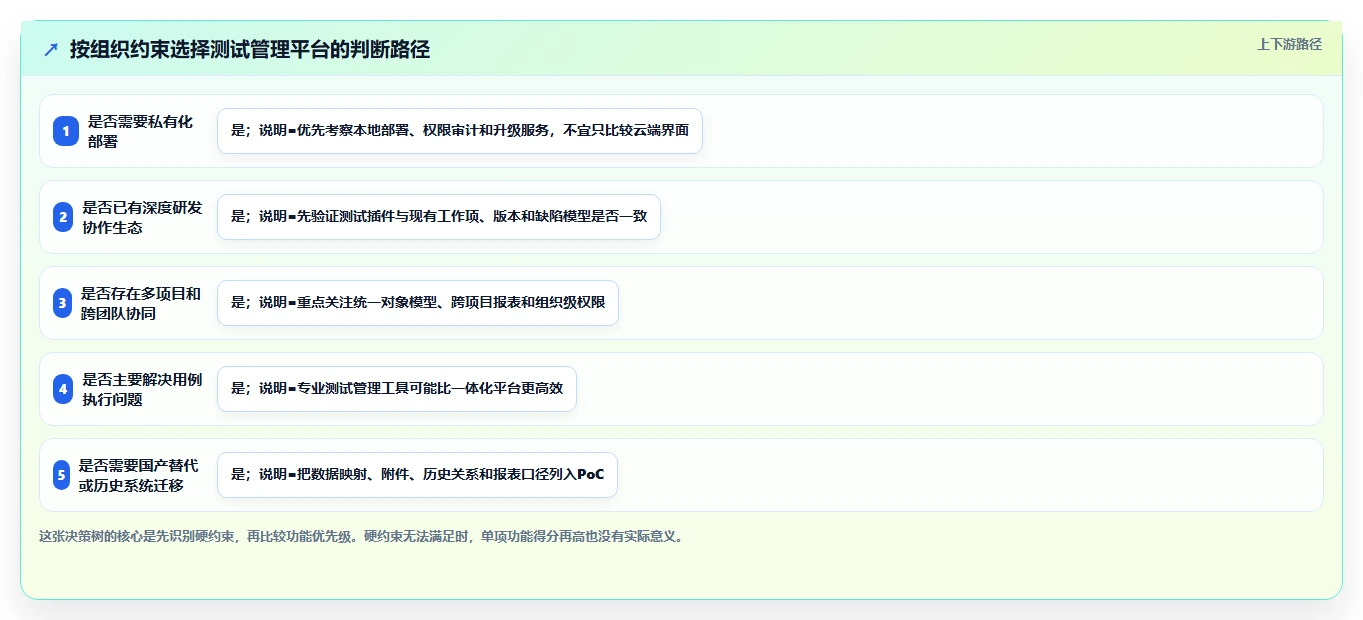
Task: Click the numbered badge 2
Action: click(x=63, y=217)
